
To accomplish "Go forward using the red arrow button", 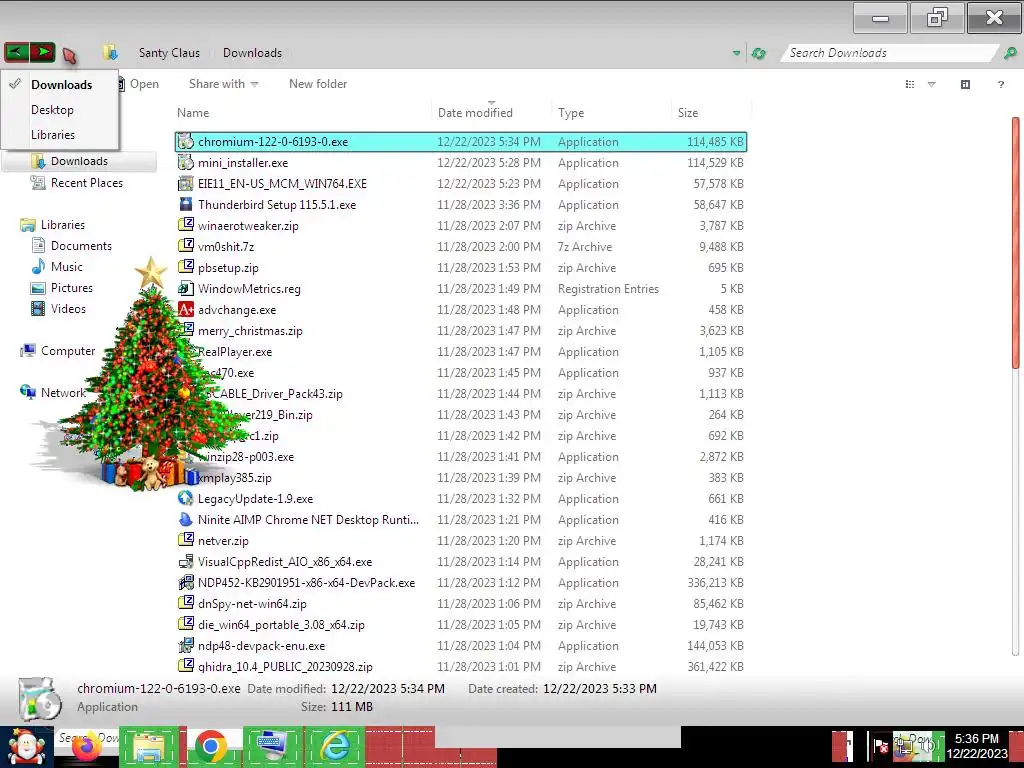I will click(42, 52).
